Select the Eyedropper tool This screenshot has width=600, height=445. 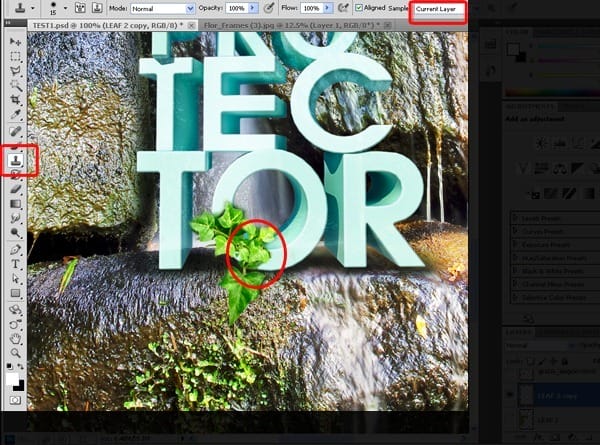coord(15,115)
